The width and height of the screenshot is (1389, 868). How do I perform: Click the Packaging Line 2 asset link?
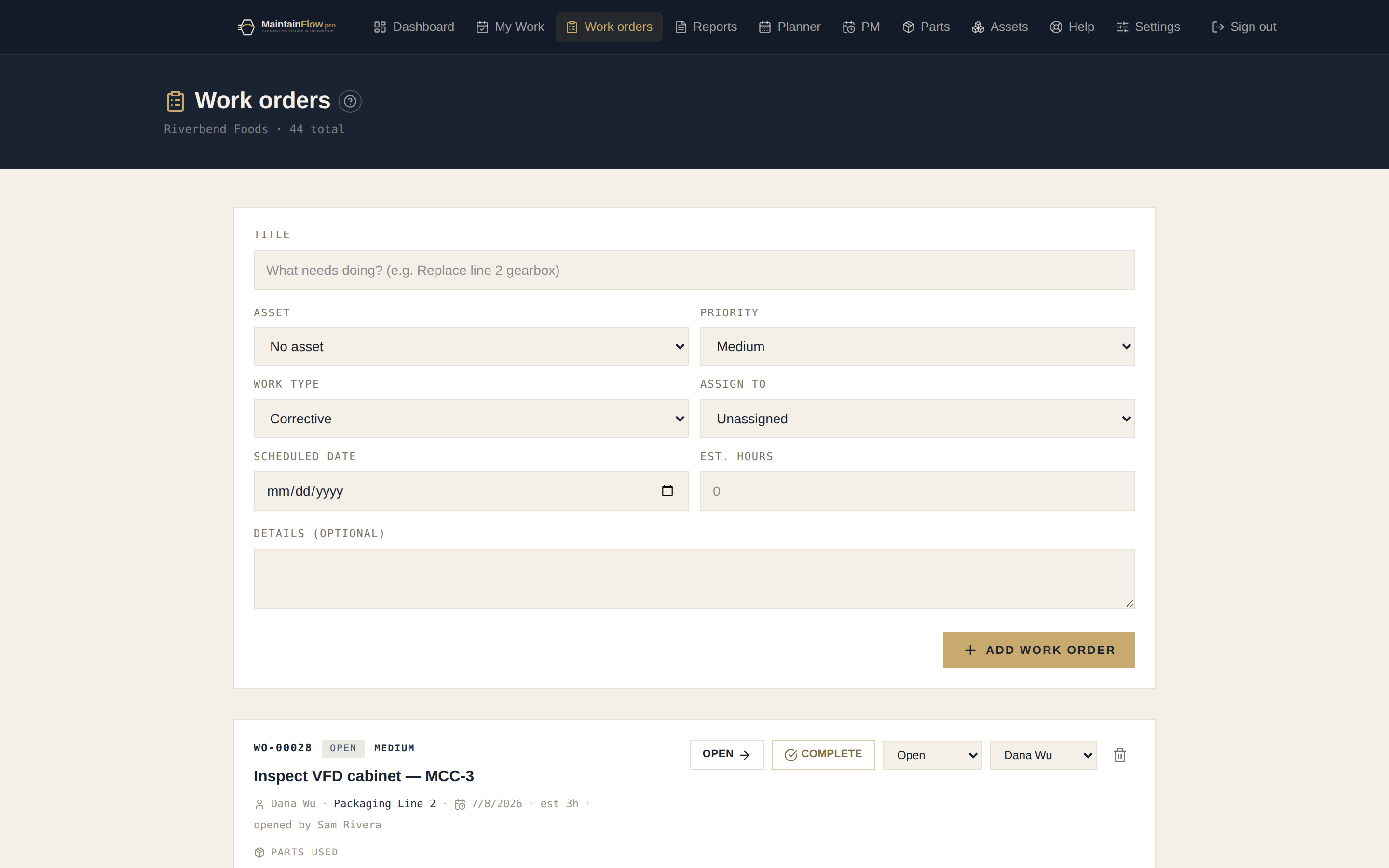click(384, 804)
